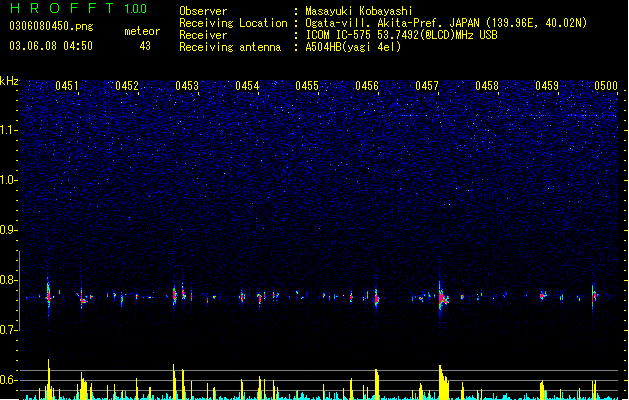Select the filename 0306080450.png
The height and width of the screenshot is (400, 629).
pyautogui.click(x=51, y=27)
